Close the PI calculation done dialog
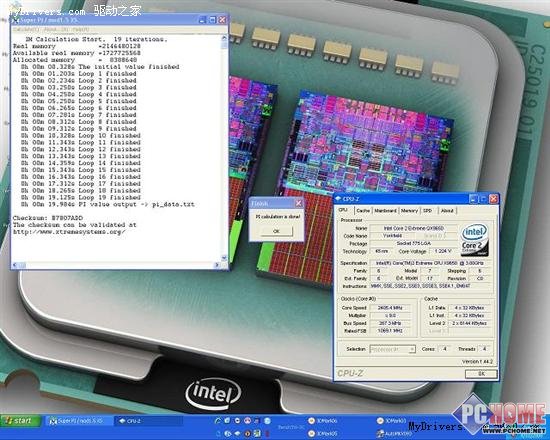This screenshot has width=550, height=440. click(298, 203)
